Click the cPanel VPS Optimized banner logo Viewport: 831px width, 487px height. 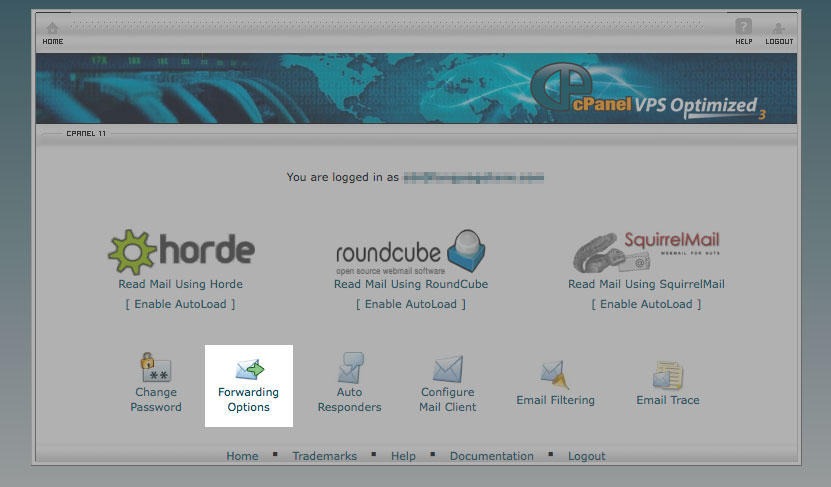pyautogui.click(x=648, y=91)
